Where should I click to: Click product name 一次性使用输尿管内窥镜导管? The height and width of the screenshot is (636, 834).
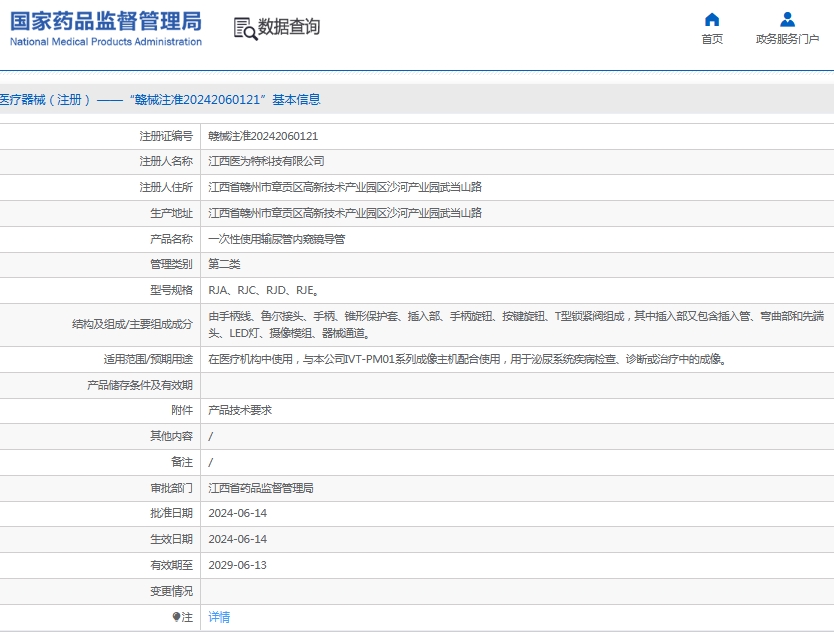coord(277,239)
